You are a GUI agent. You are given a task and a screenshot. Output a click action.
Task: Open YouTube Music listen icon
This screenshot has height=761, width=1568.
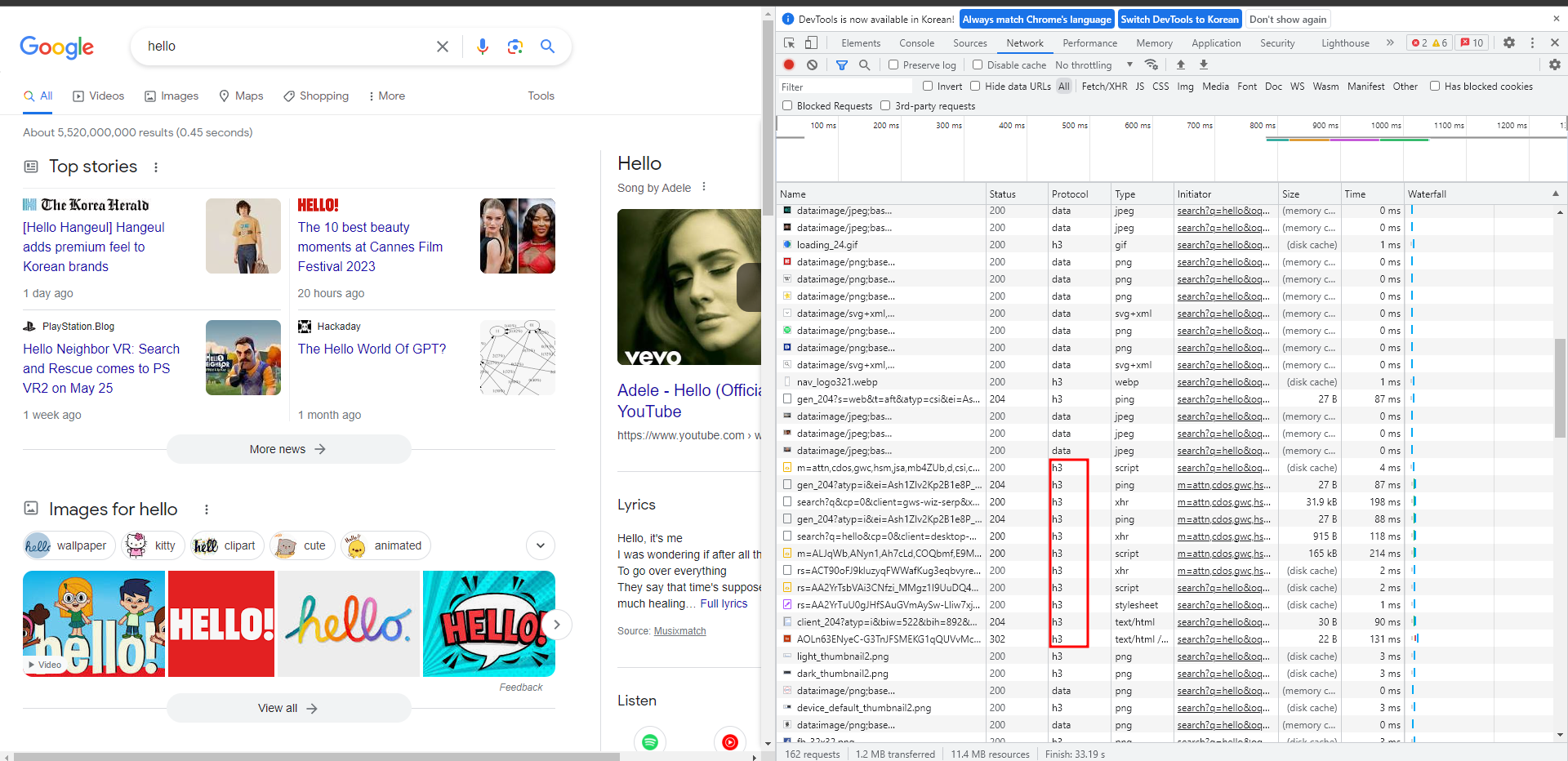pyautogui.click(x=730, y=741)
